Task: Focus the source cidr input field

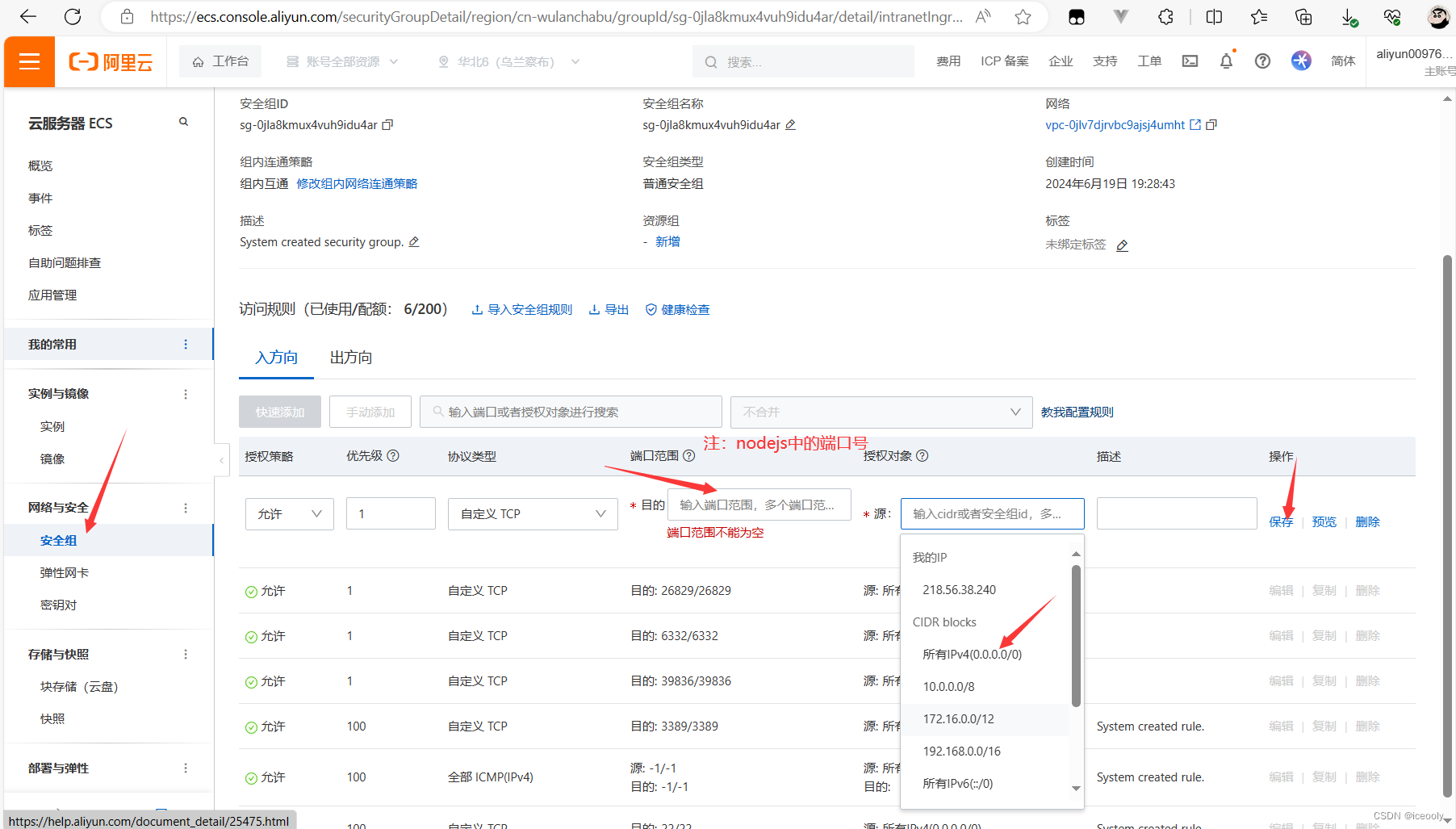Action: click(x=993, y=514)
